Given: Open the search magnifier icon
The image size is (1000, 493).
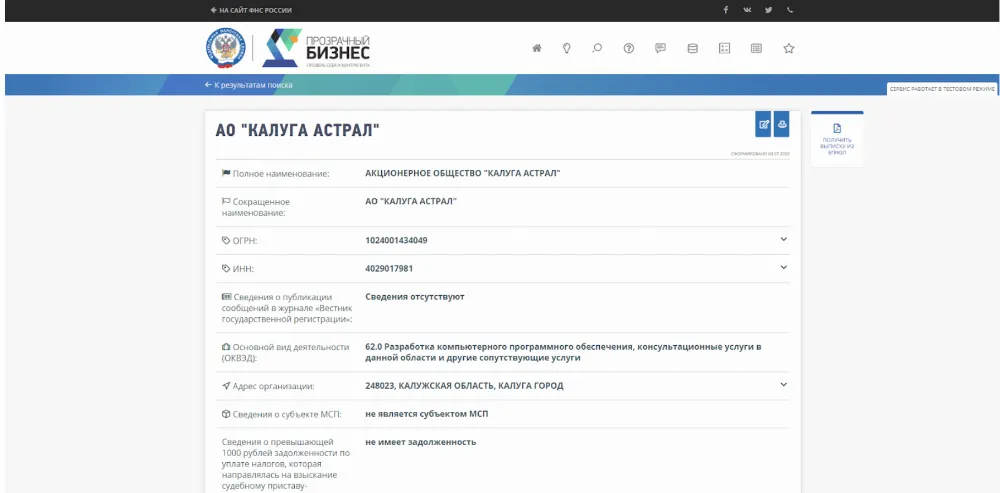Looking at the screenshot, I should point(597,48).
